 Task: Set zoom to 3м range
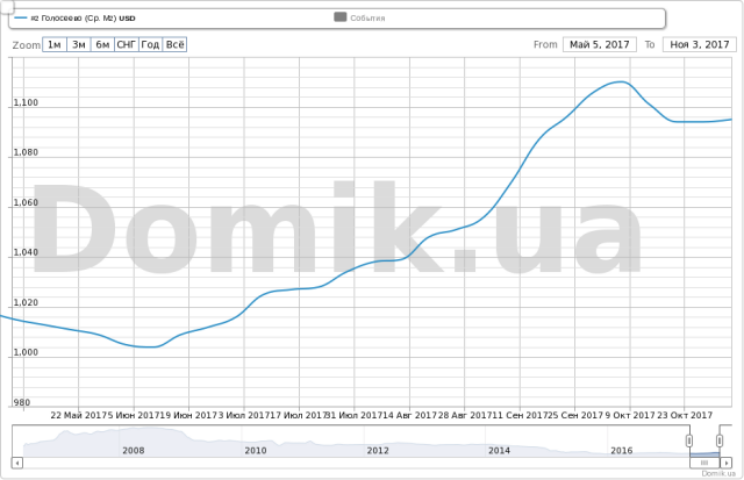[x=79, y=45]
